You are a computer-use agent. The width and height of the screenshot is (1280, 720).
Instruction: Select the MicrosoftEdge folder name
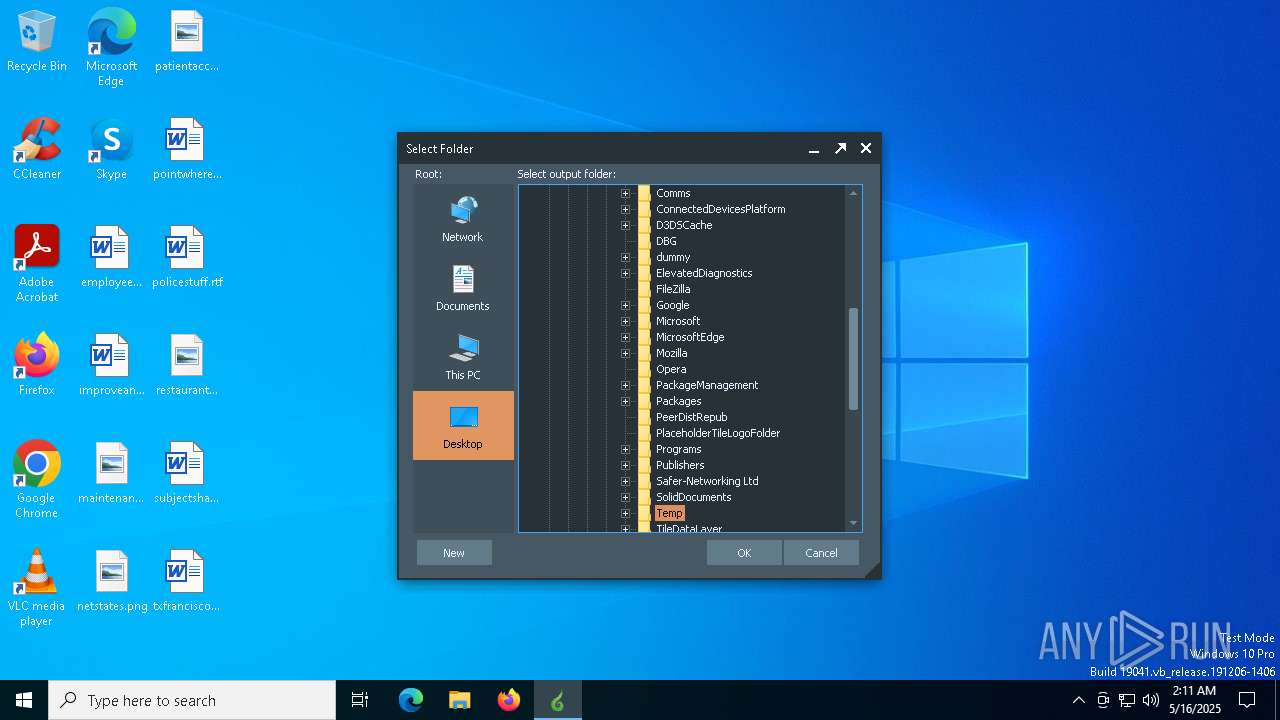coord(690,337)
